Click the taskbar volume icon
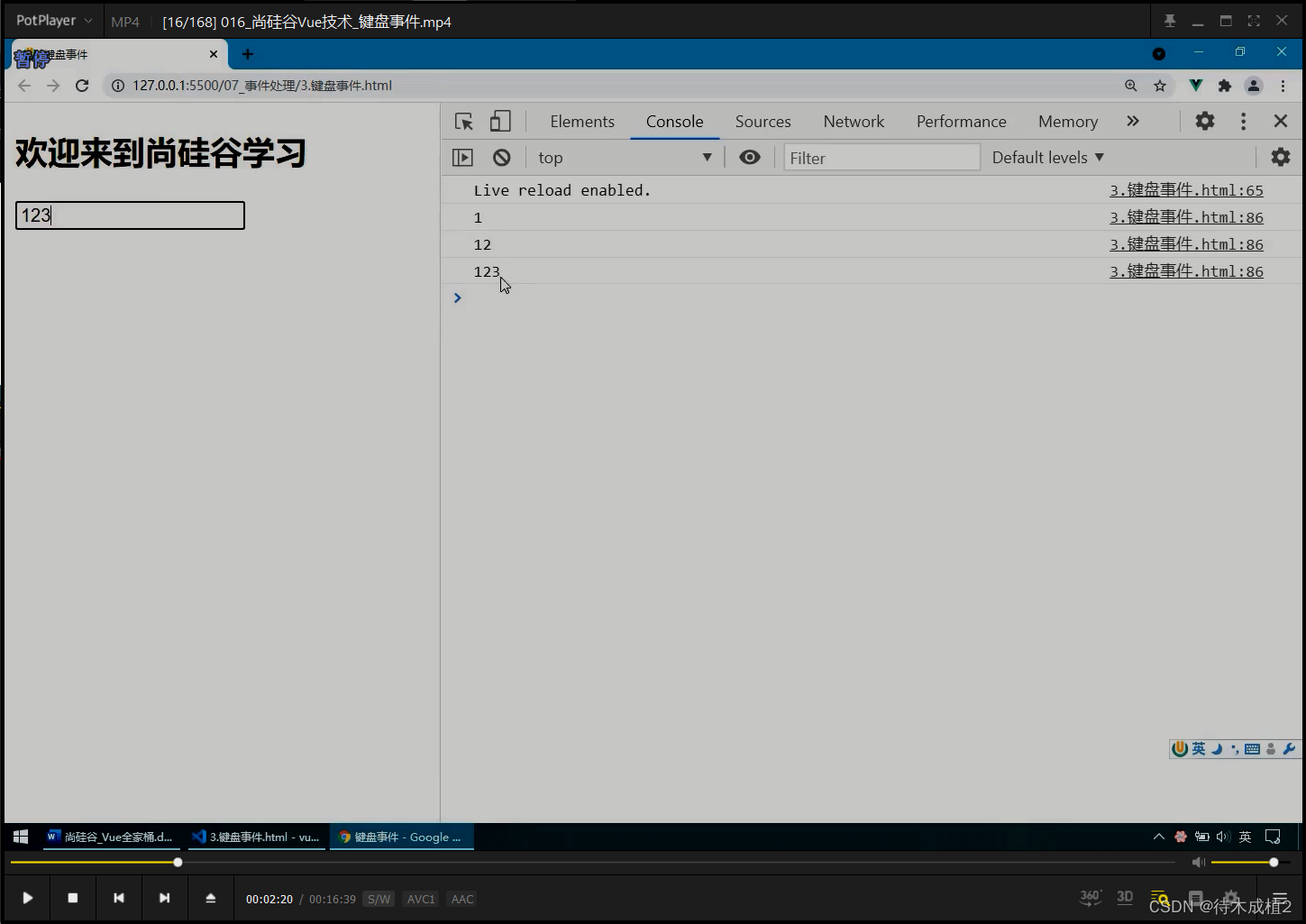This screenshot has height=924, width=1306. (1222, 837)
